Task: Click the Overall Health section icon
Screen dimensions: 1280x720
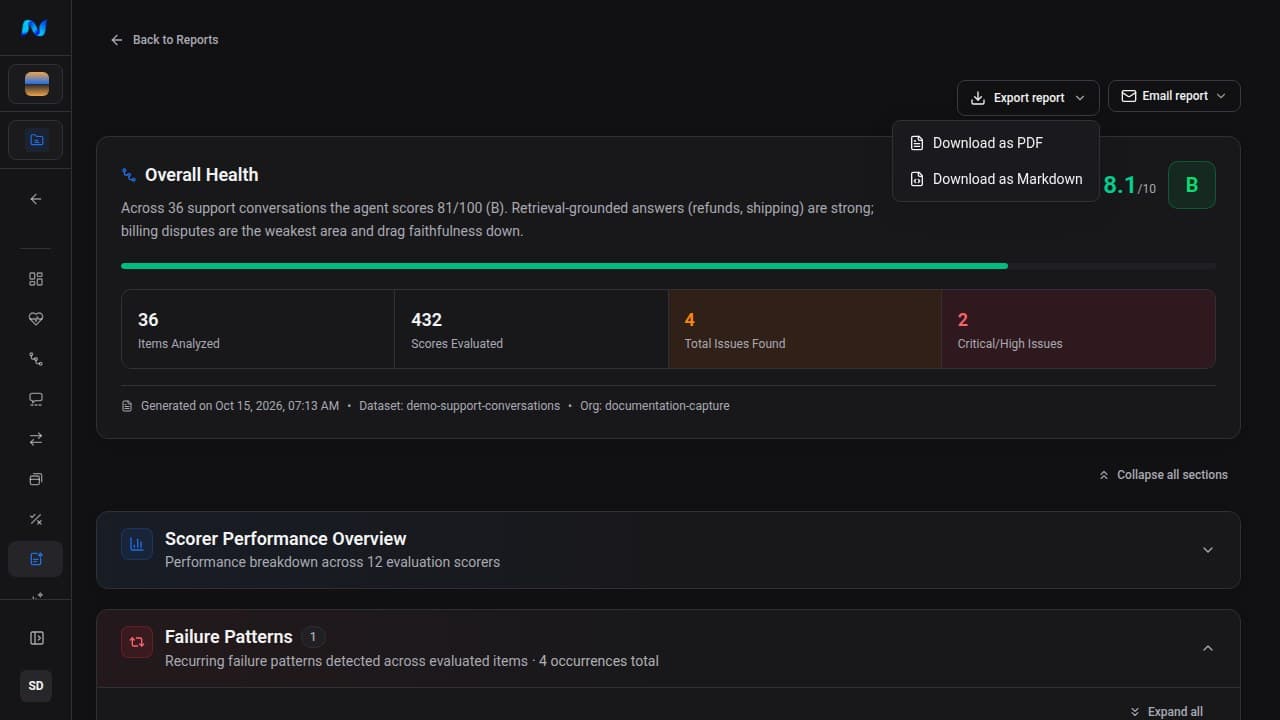Action: pyautogui.click(x=129, y=175)
